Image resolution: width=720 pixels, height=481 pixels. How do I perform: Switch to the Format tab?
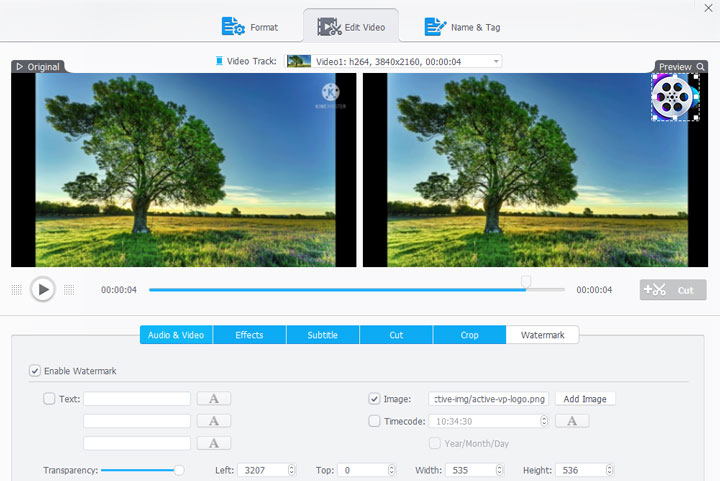(250, 27)
